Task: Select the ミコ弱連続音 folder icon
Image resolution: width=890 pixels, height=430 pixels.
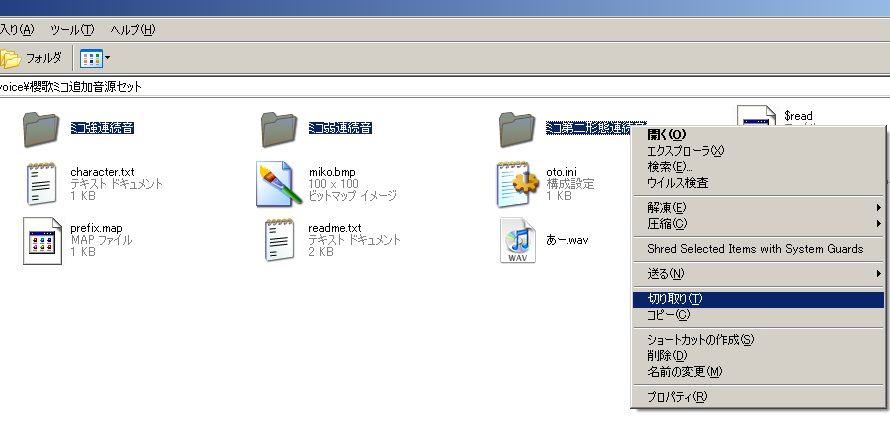Action: tap(279, 129)
